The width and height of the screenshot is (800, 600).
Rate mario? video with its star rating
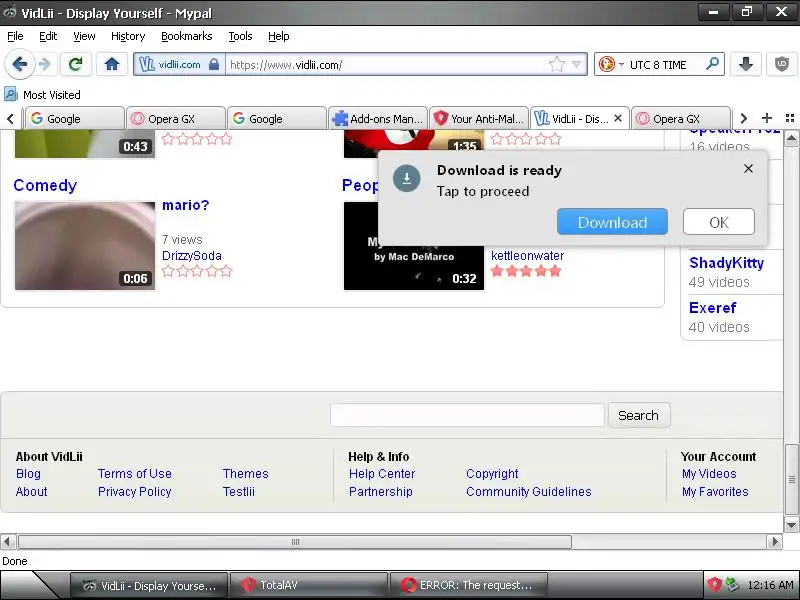197,271
